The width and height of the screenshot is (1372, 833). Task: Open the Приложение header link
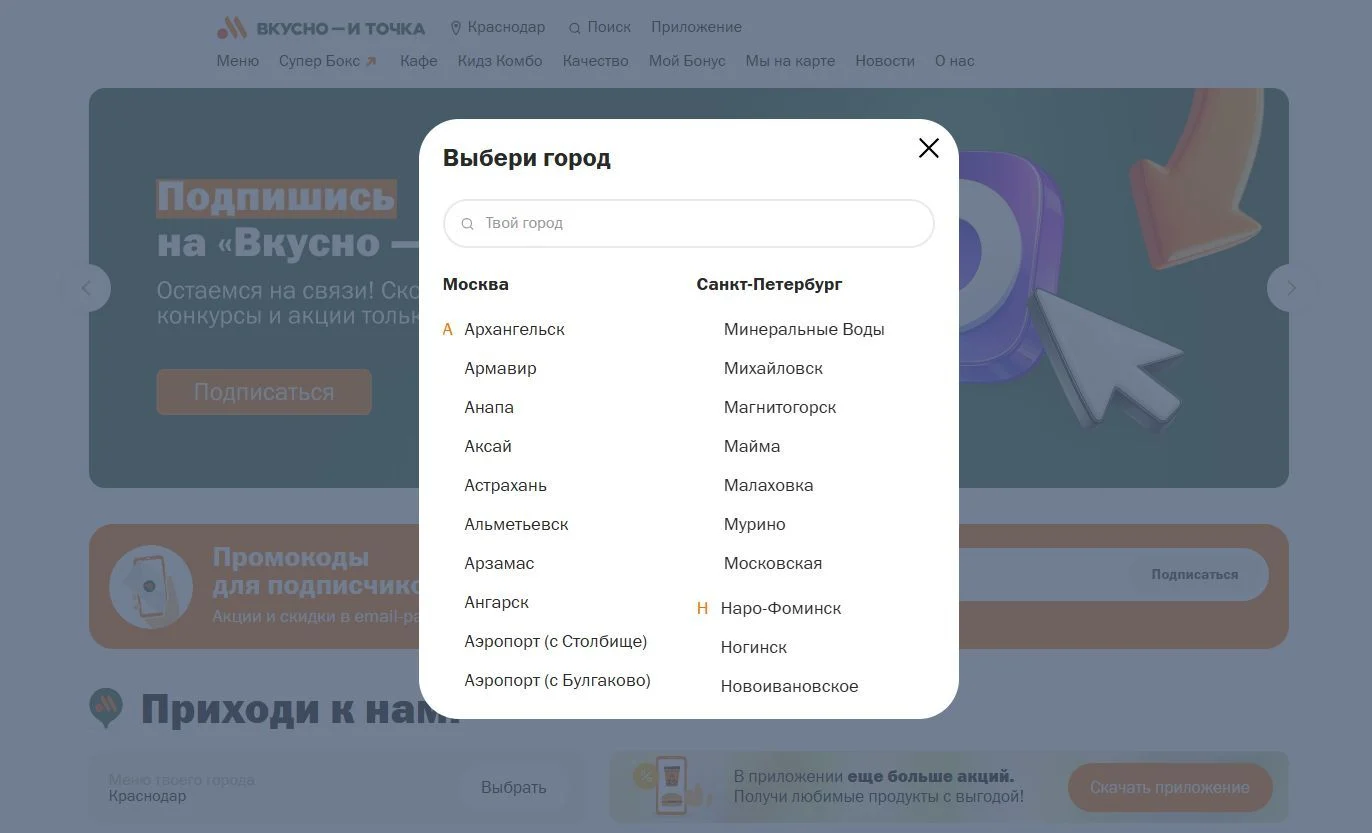coord(696,27)
